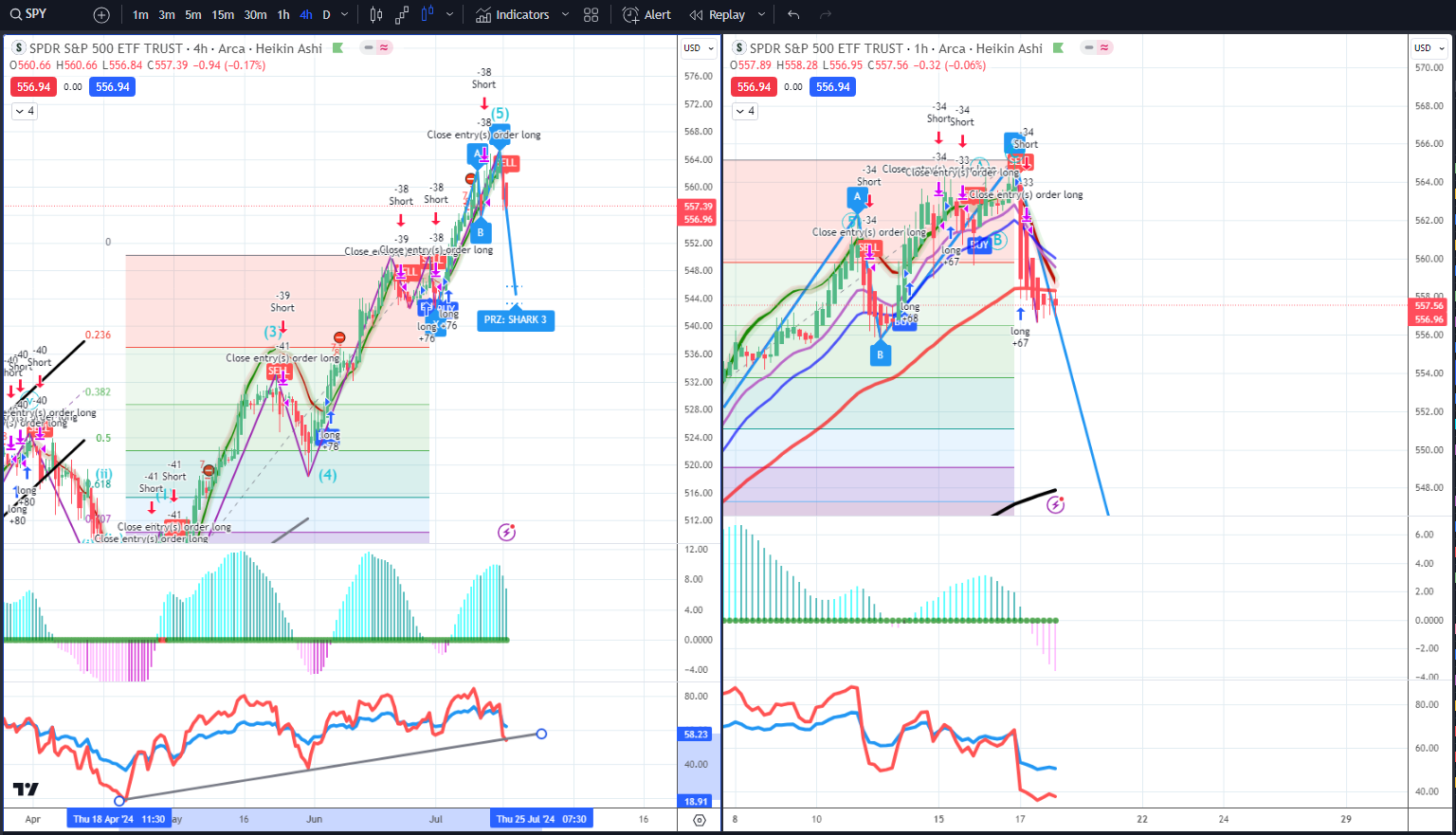Viewport: 1456px width, 835px height.
Task: Expand the timeframe interval dropdown
Action: [x=344, y=15]
